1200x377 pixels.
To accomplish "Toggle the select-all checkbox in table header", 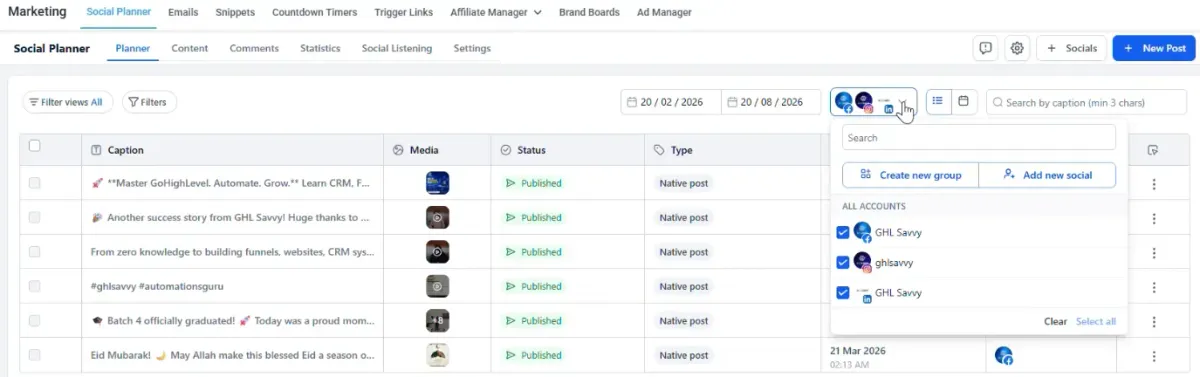I will tap(35, 146).
